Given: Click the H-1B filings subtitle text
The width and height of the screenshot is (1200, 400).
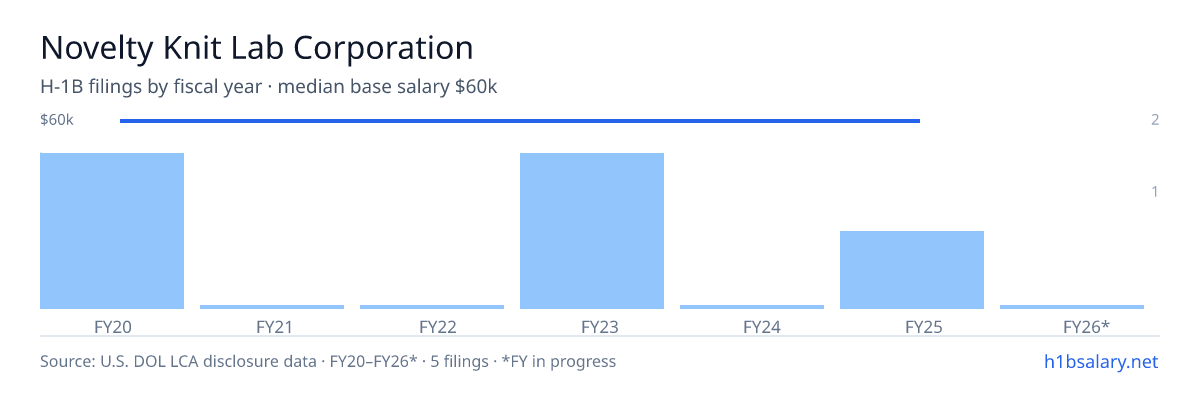Looking at the screenshot, I should pos(269,87).
